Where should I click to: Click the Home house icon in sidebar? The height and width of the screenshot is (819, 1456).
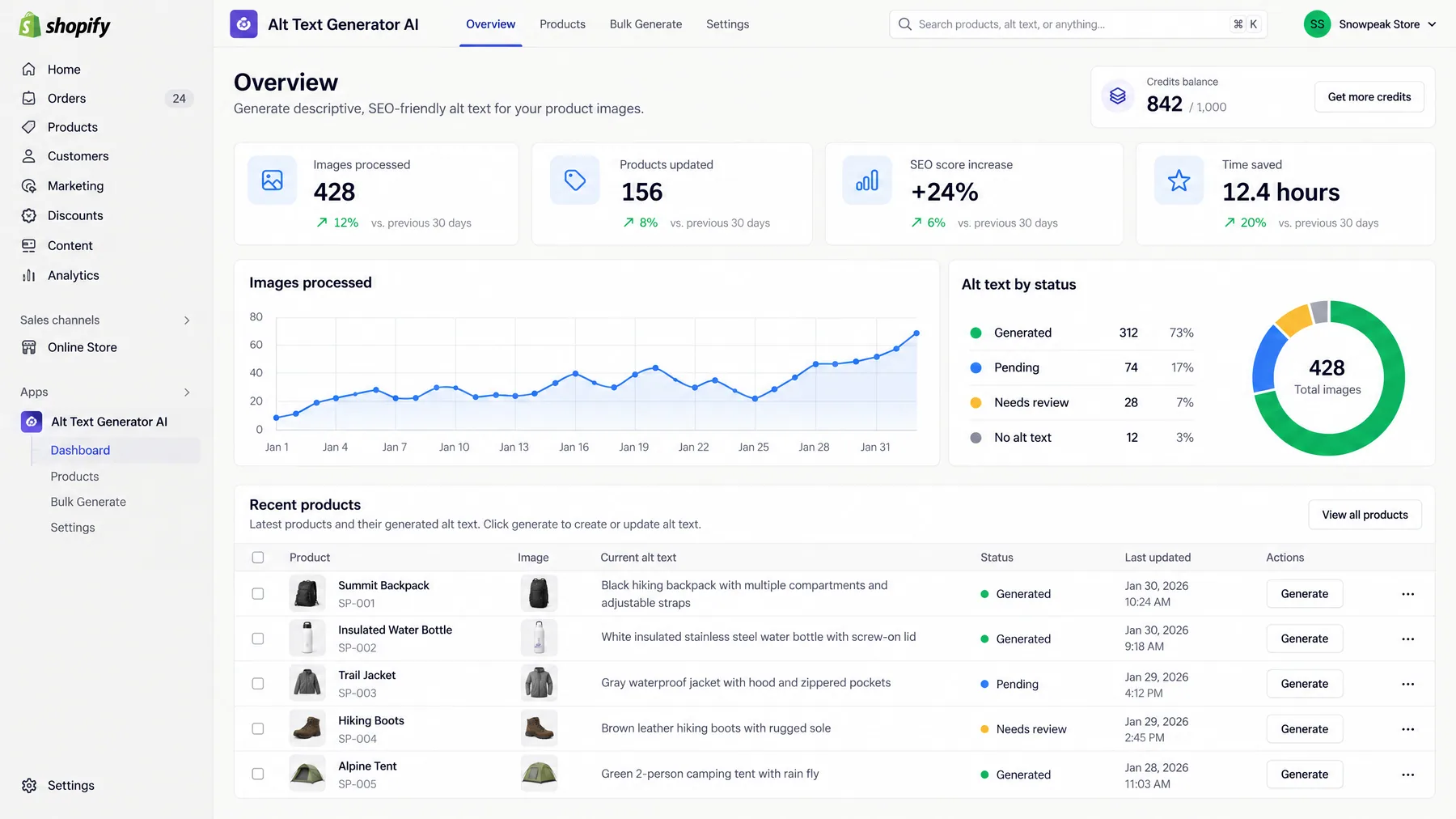[29, 70]
